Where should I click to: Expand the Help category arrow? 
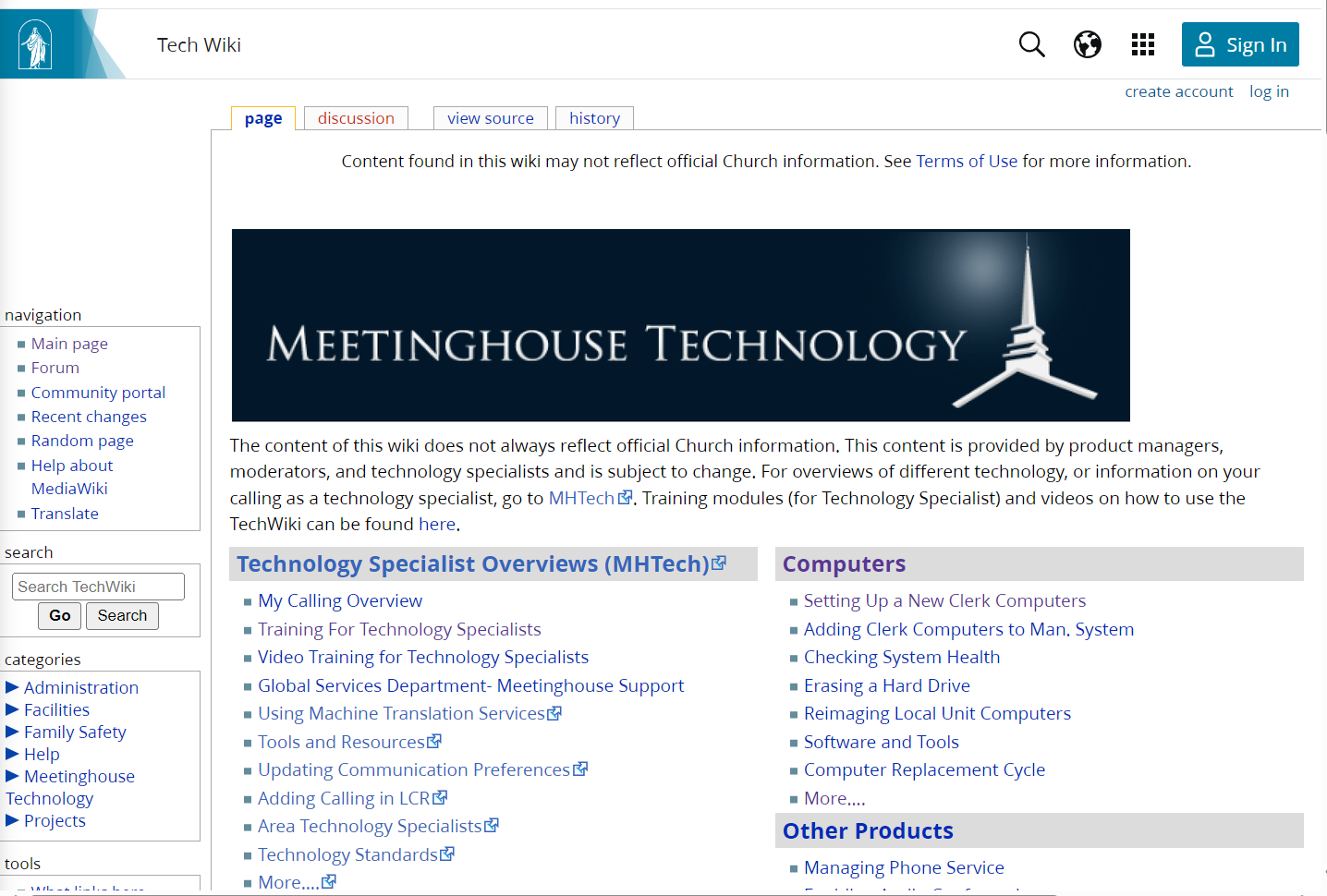pyautogui.click(x=12, y=753)
